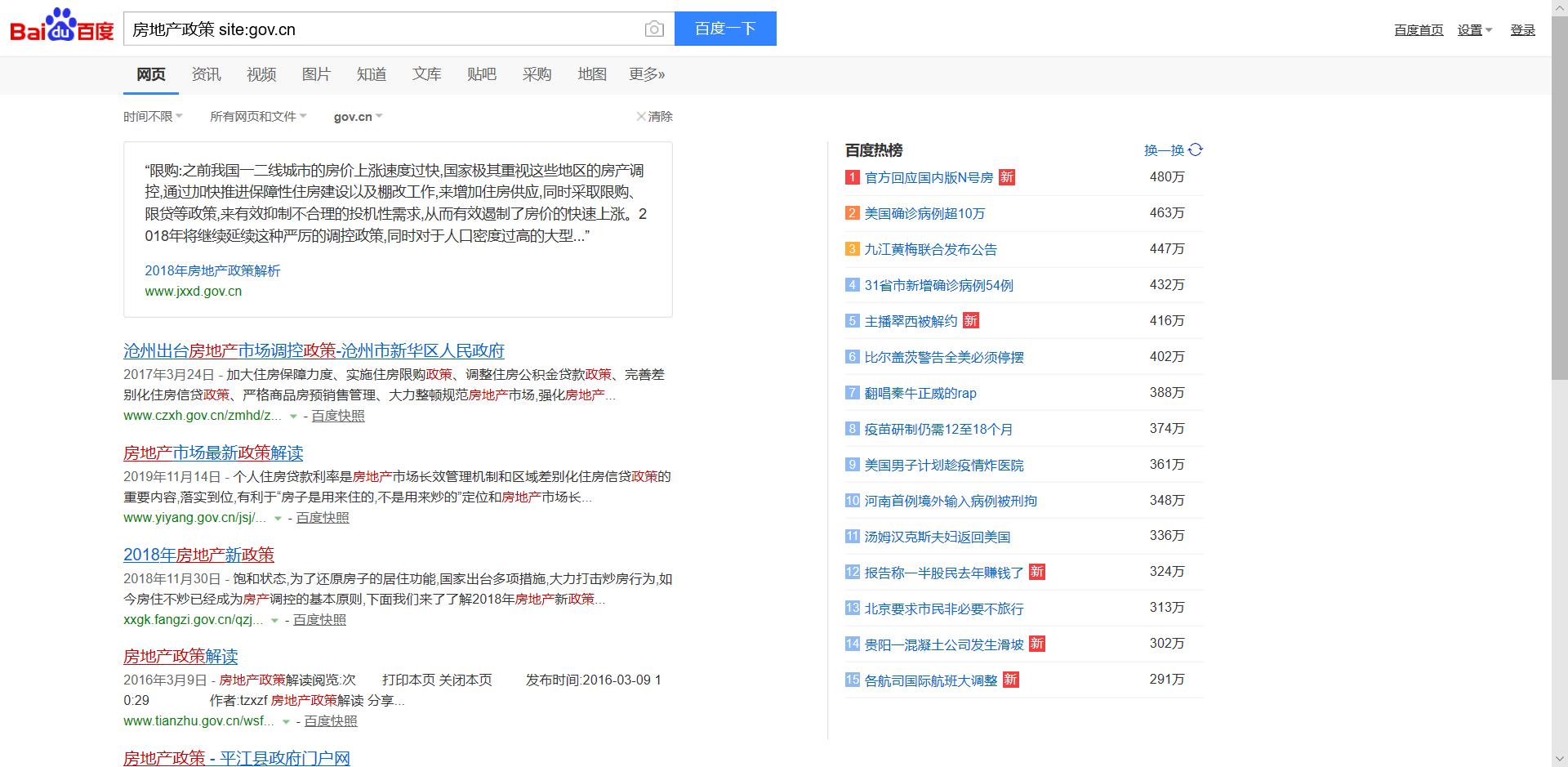Switch to the 资讯 tab
This screenshot has height=767, width=1568.
[x=205, y=74]
